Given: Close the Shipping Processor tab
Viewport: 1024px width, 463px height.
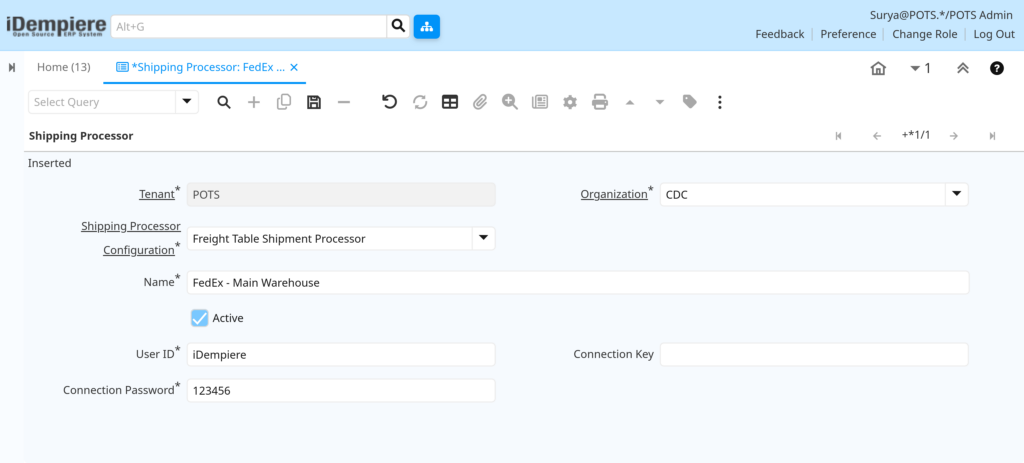Looking at the screenshot, I should [294, 67].
